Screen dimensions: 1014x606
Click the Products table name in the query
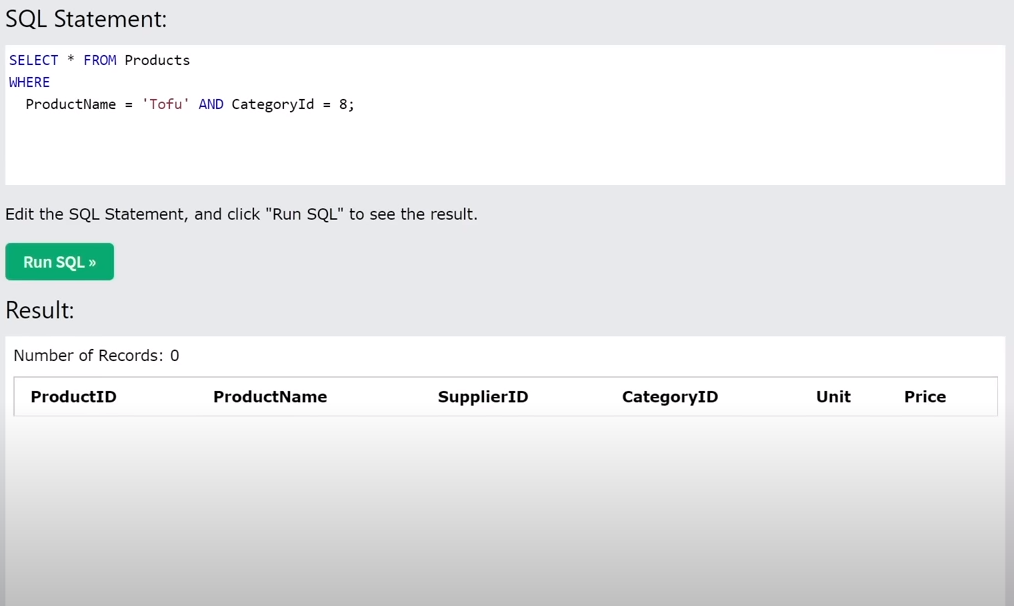157,60
